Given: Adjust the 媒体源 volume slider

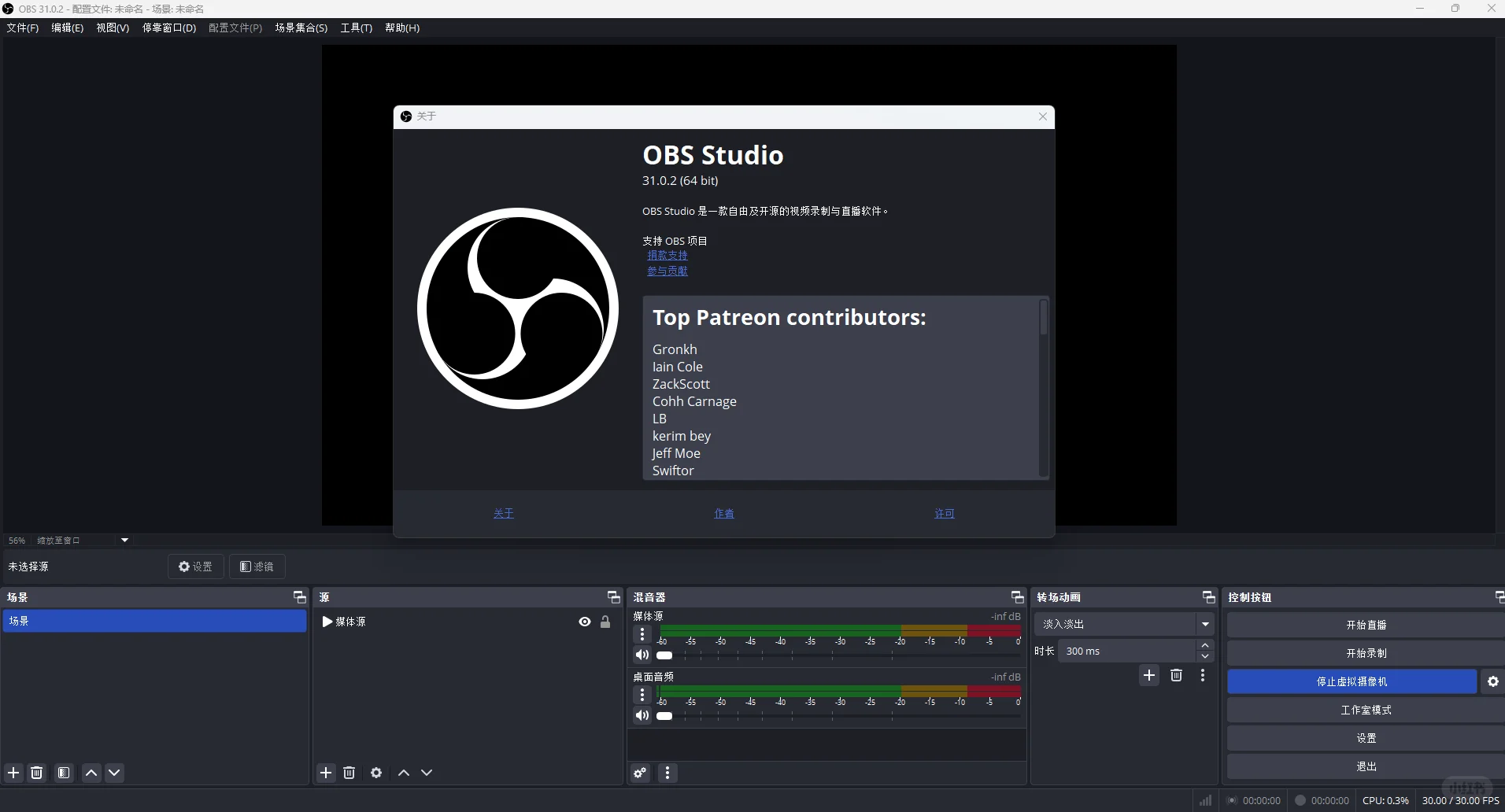Looking at the screenshot, I should tap(665, 655).
